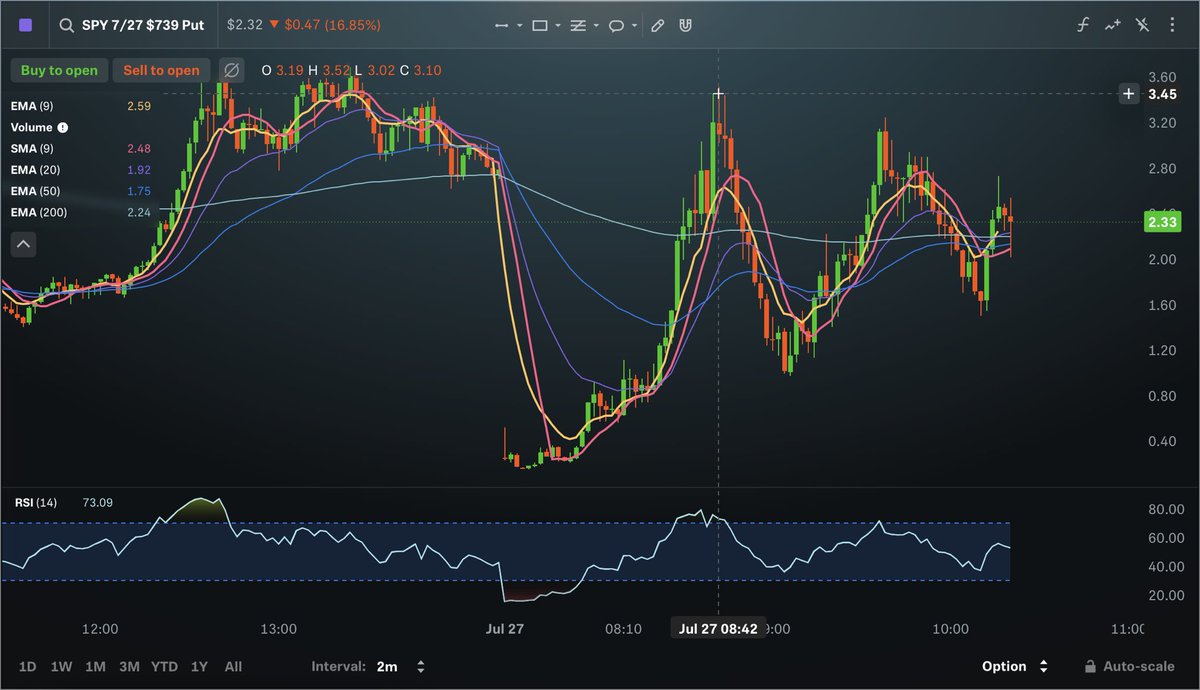Select the 1Y time range

pos(200,666)
